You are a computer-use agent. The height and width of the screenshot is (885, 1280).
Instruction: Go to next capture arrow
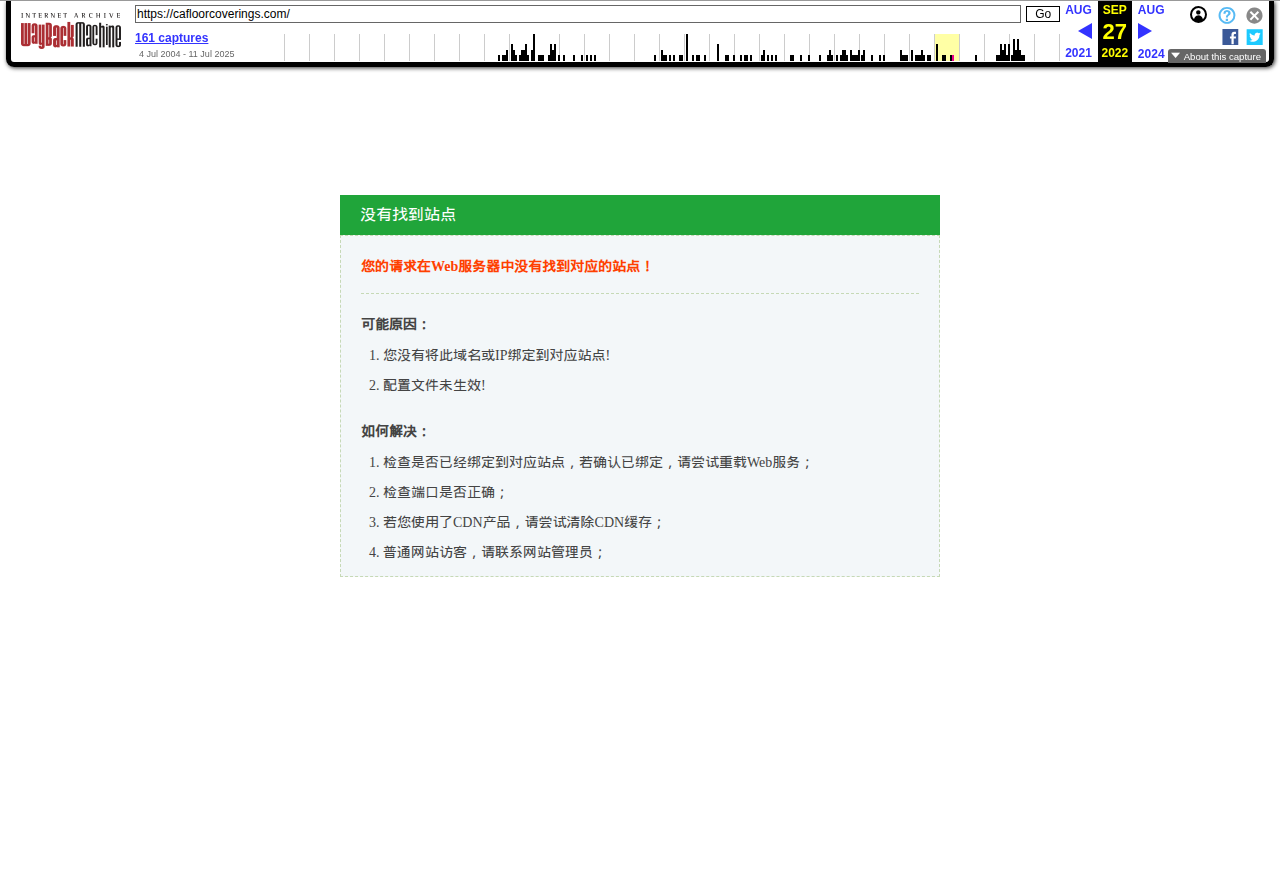tap(1145, 31)
